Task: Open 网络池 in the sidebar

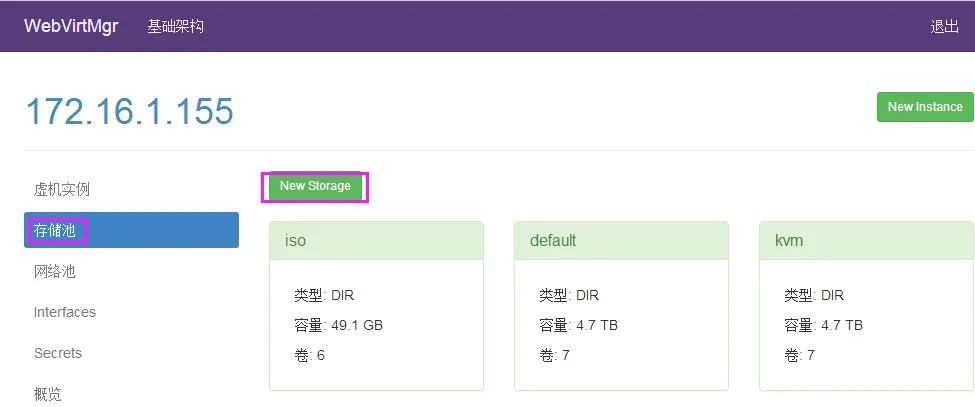Action: (55, 271)
